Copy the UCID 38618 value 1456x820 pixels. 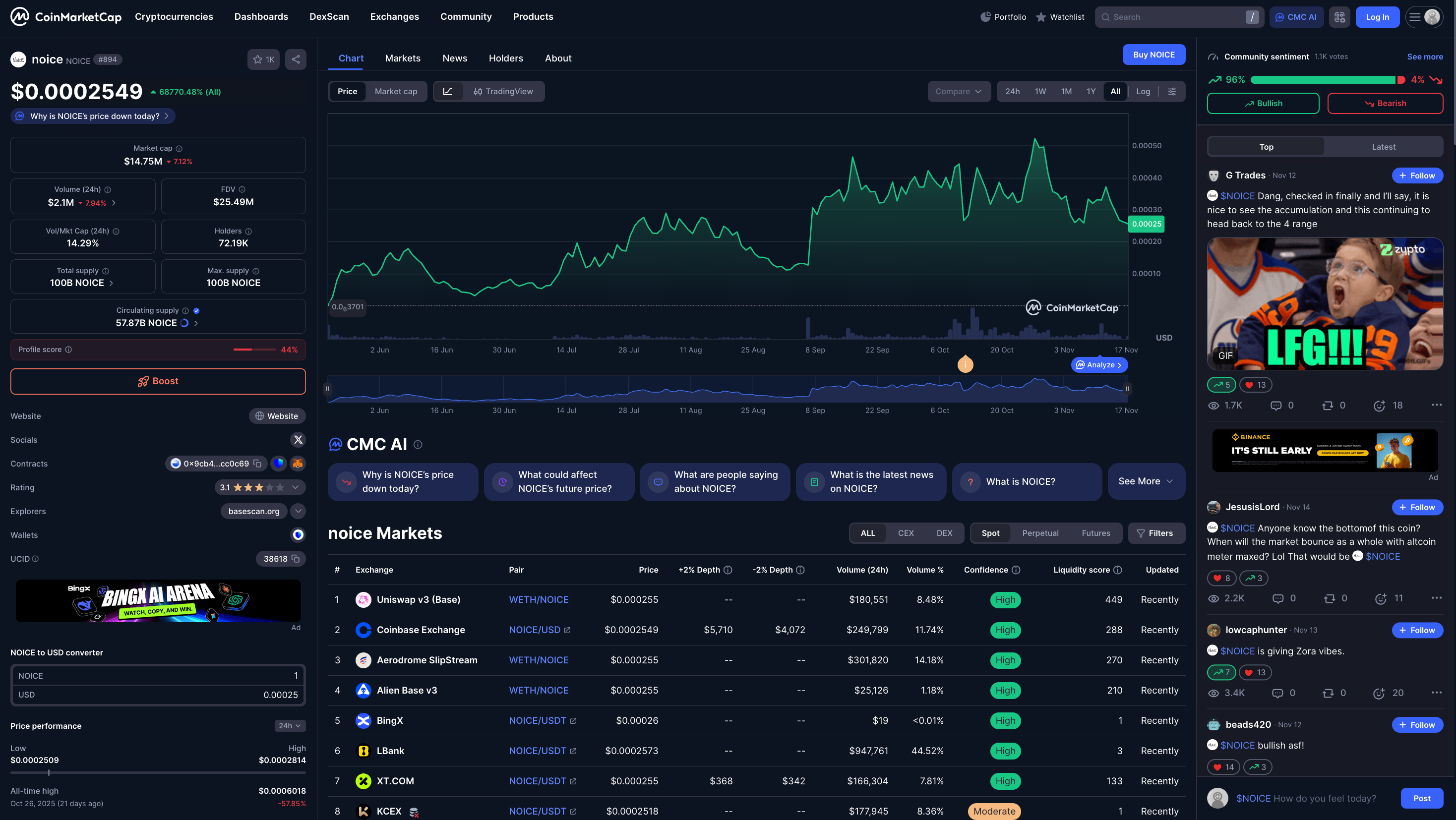296,559
